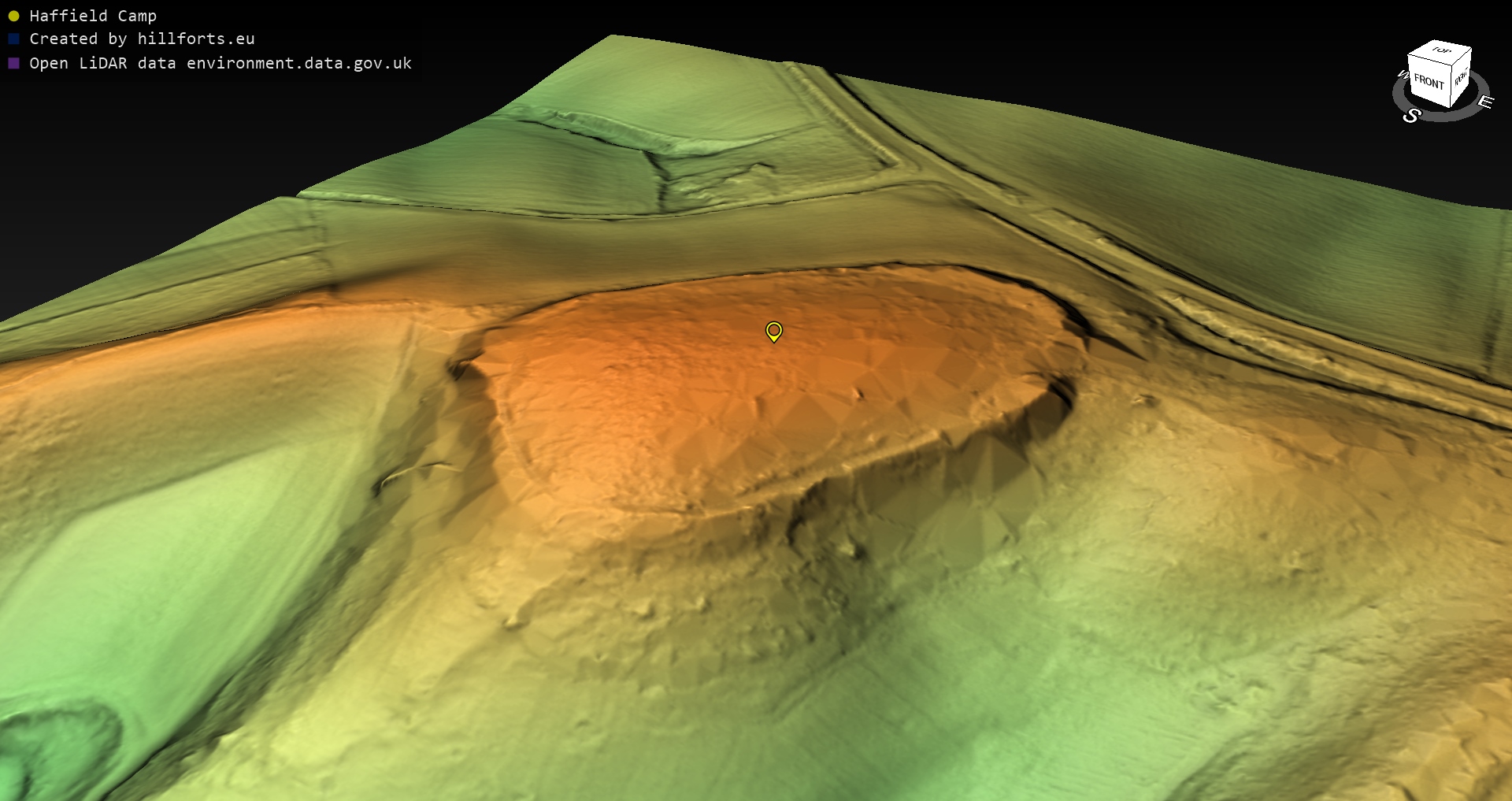Viewport: 1512px width, 801px height.
Task: Select the FRONT face of the view cube
Action: [1428, 81]
